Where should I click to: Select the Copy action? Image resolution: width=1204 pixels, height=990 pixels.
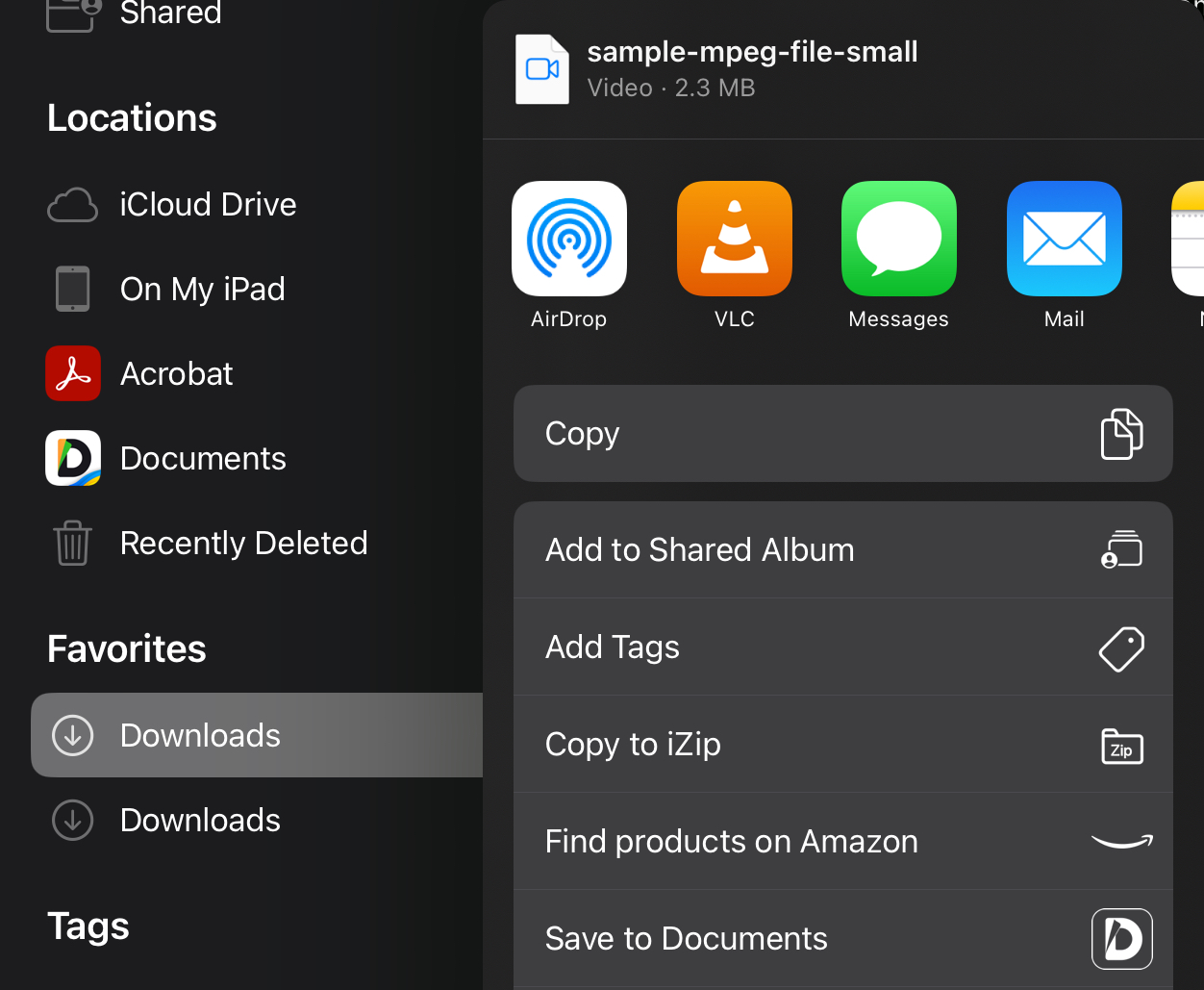[x=843, y=434]
